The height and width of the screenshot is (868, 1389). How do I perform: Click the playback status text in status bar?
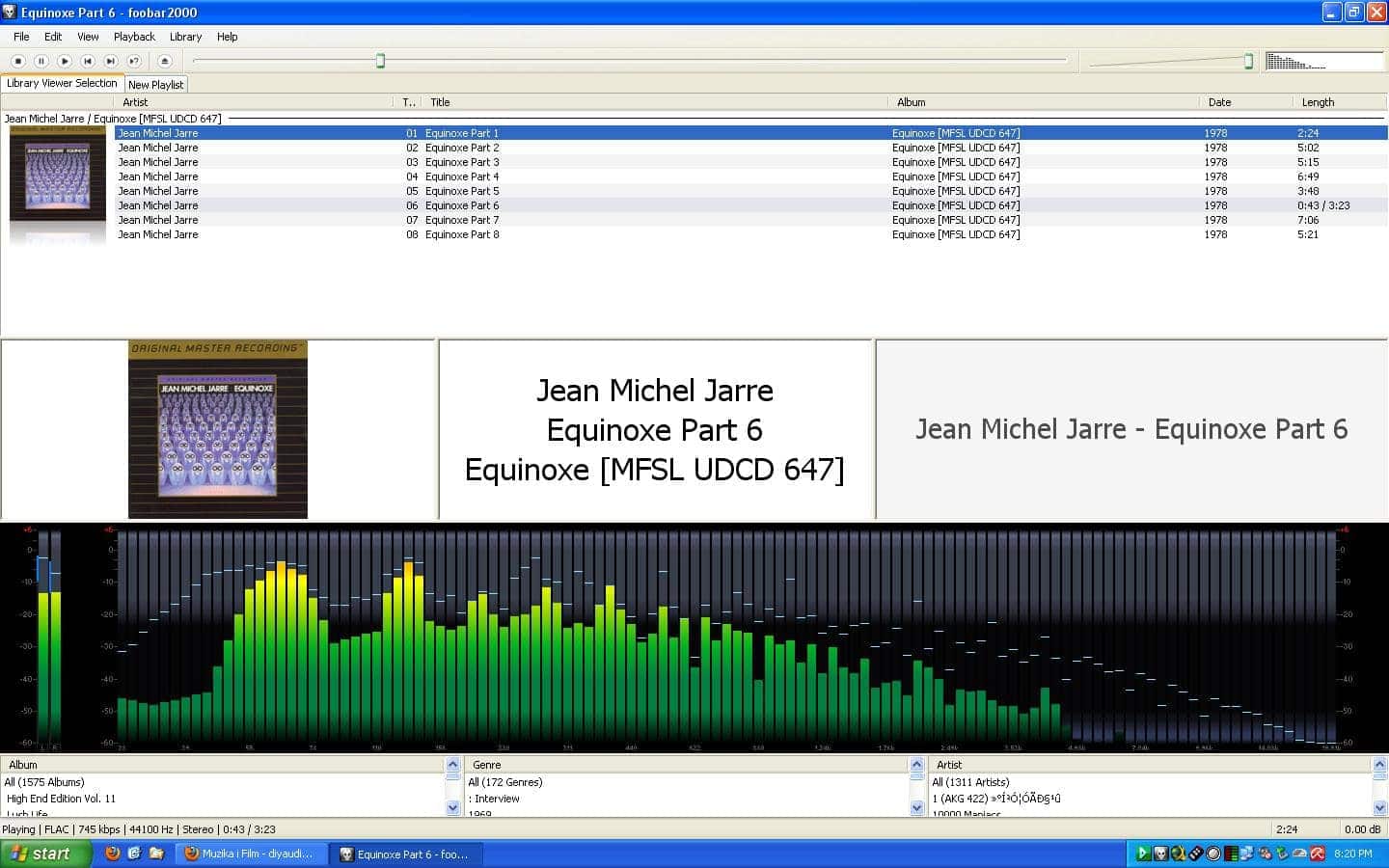click(x=139, y=829)
